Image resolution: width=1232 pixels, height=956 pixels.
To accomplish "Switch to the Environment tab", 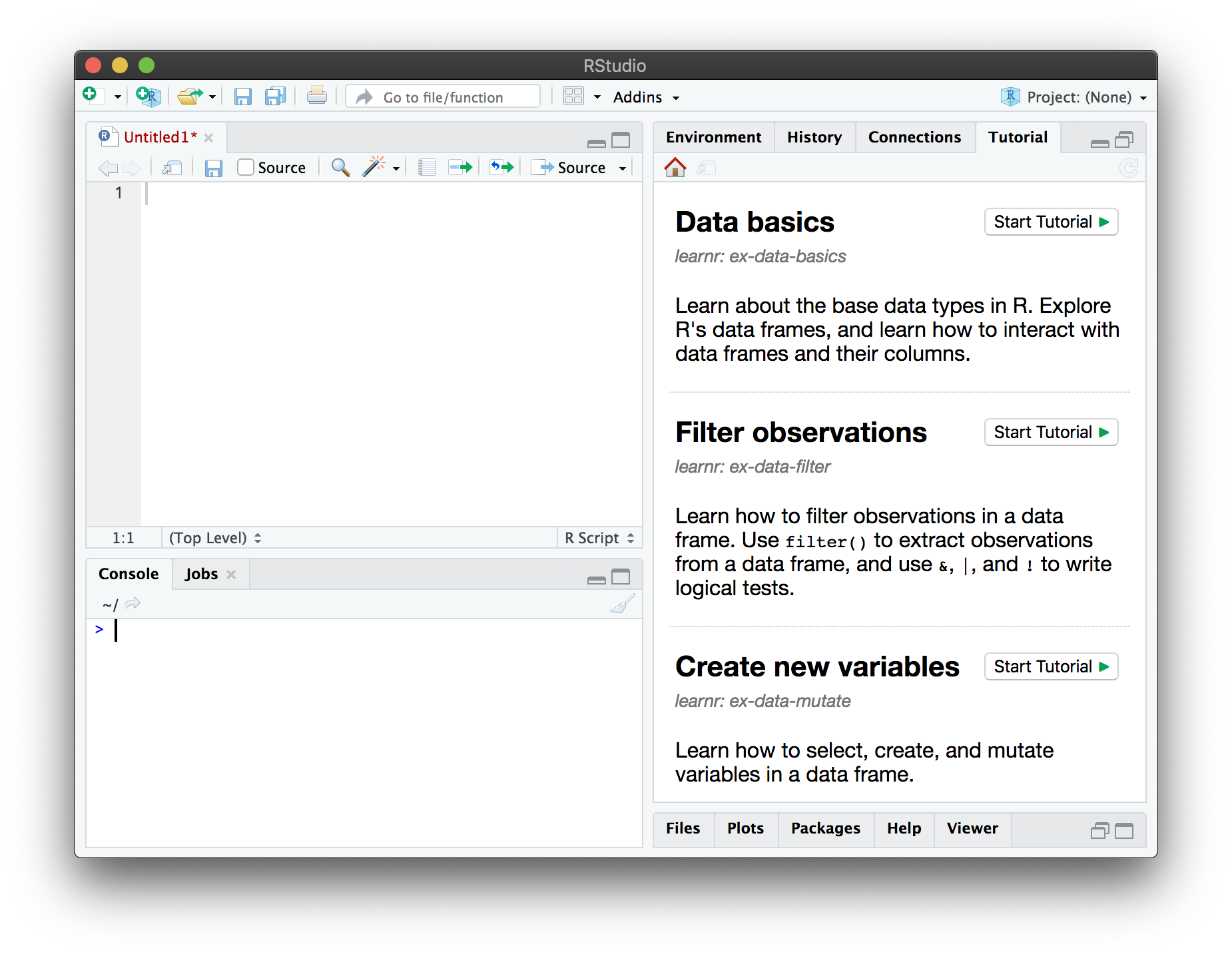I will pyautogui.click(x=713, y=137).
